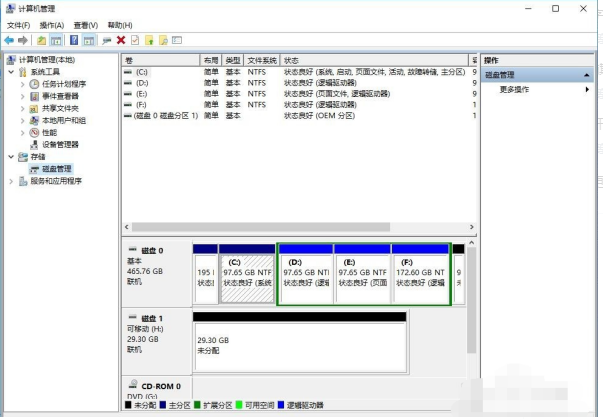Collapse the System Tools (系统工具) node
The image size is (603, 419).
(x=11, y=72)
